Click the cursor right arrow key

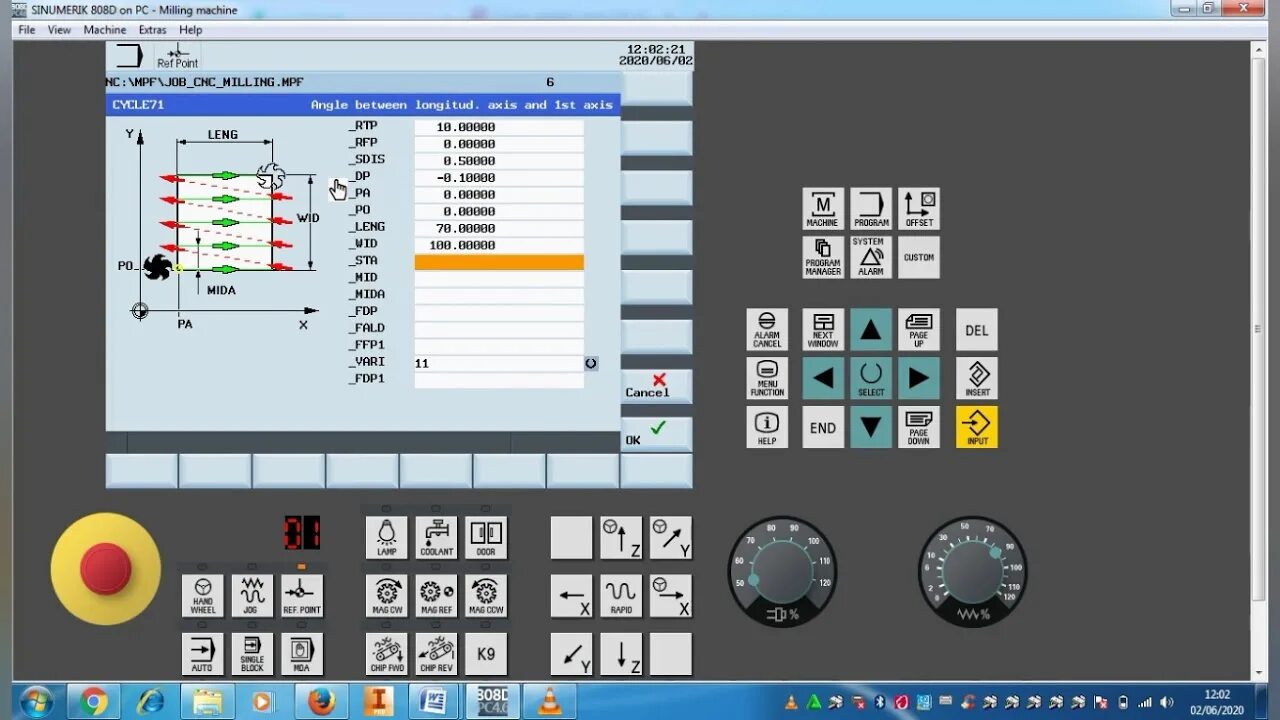pos(919,378)
